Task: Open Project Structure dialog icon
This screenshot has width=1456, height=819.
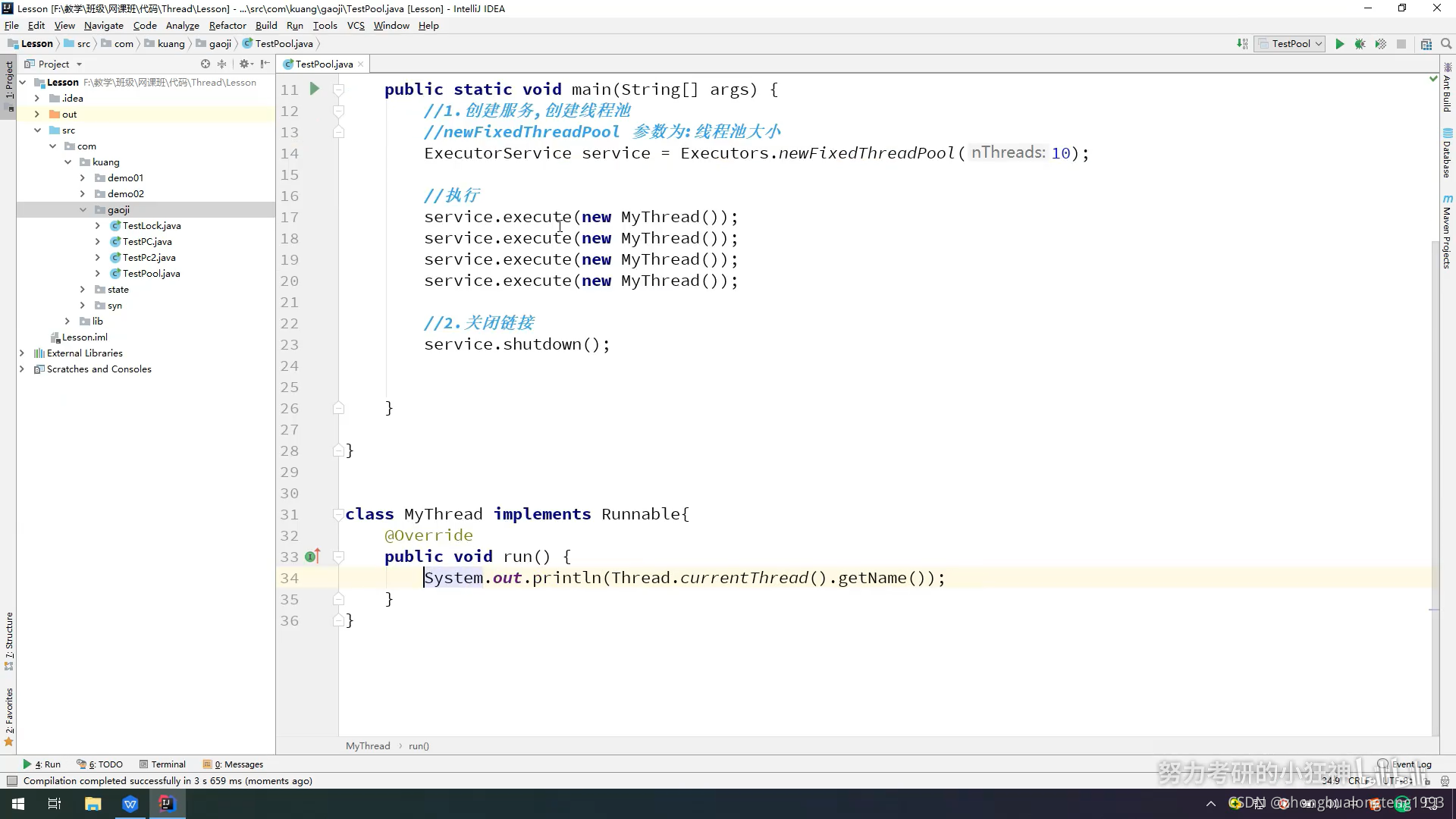Action: (1426, 44)
